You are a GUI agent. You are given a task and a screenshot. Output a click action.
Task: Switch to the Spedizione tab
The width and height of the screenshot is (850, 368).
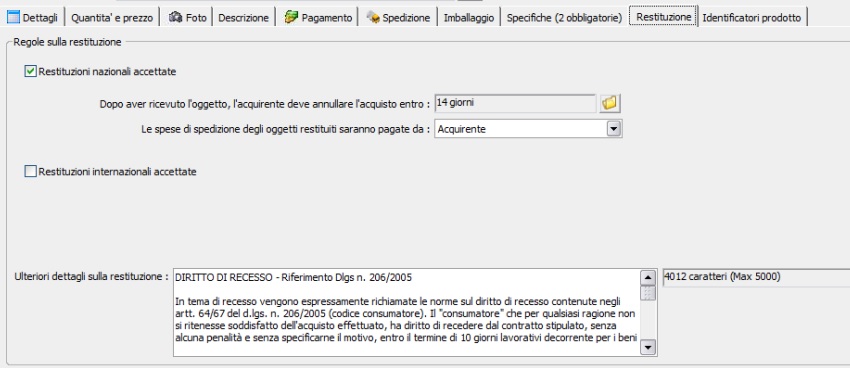click(398, 17)
